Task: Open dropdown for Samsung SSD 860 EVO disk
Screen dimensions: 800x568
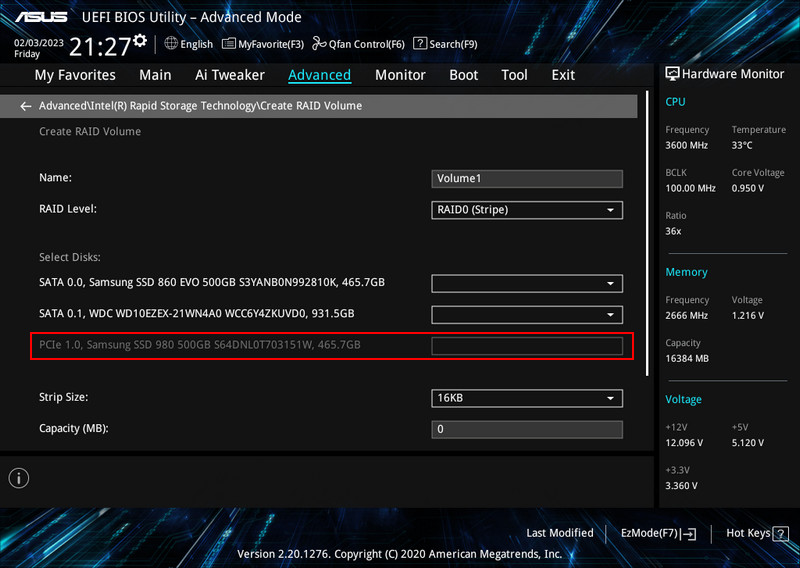Action: click(527, 283)
